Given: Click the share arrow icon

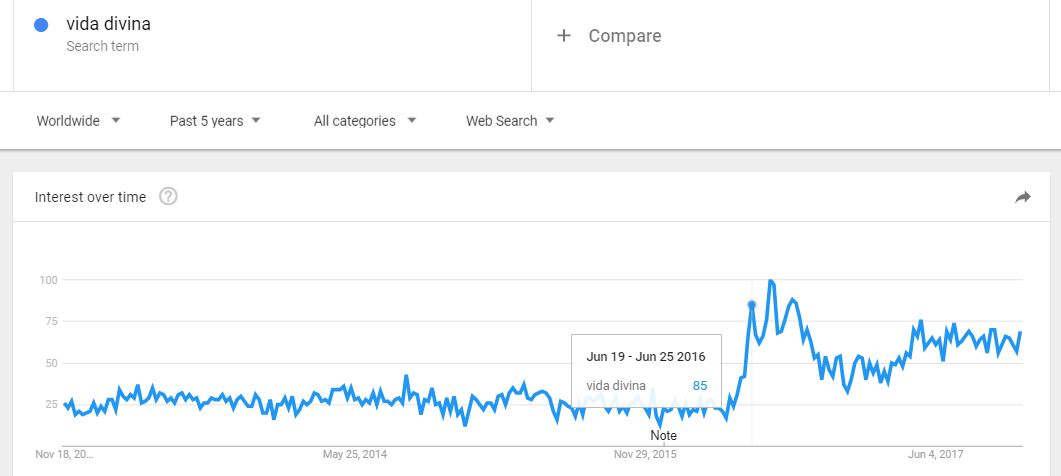Looking at the screenshot, I should tap(1022, 197).
